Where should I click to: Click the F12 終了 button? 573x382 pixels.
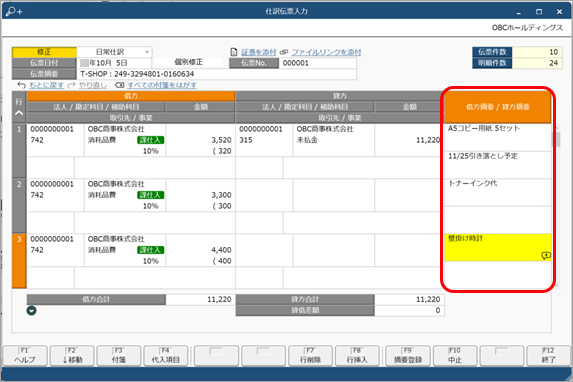(548, 356)
